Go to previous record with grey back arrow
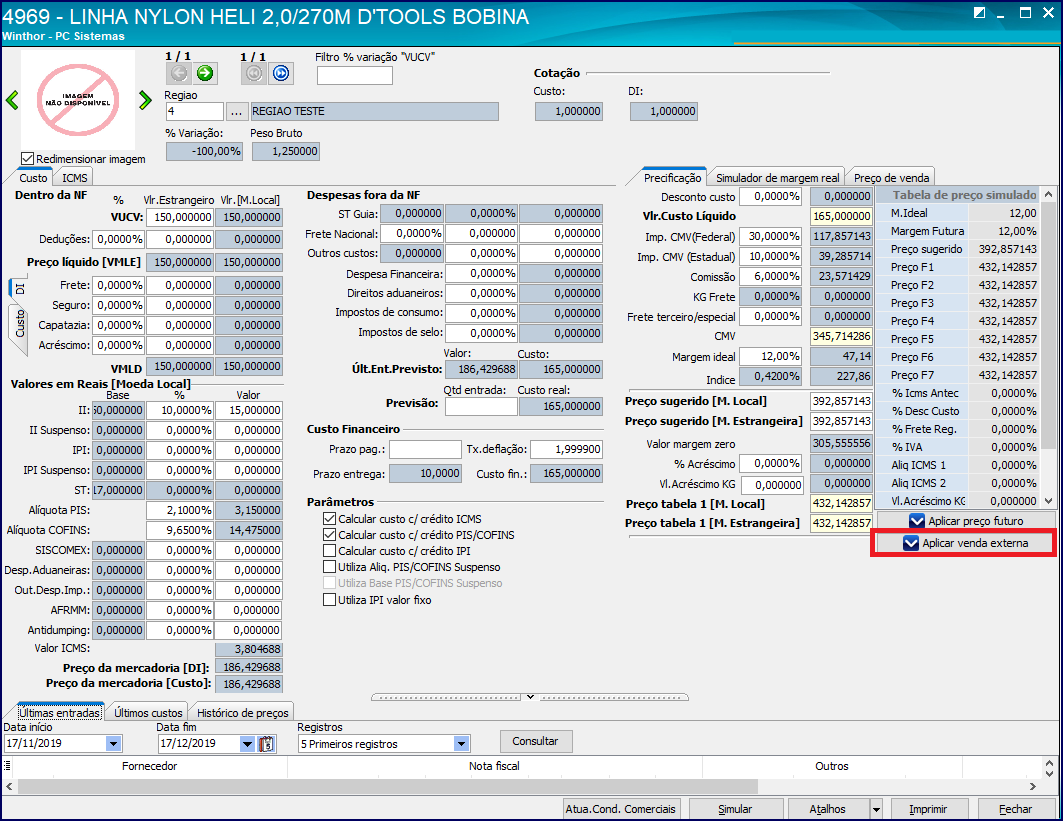1063x821 pixels. [x=179, y=73]
